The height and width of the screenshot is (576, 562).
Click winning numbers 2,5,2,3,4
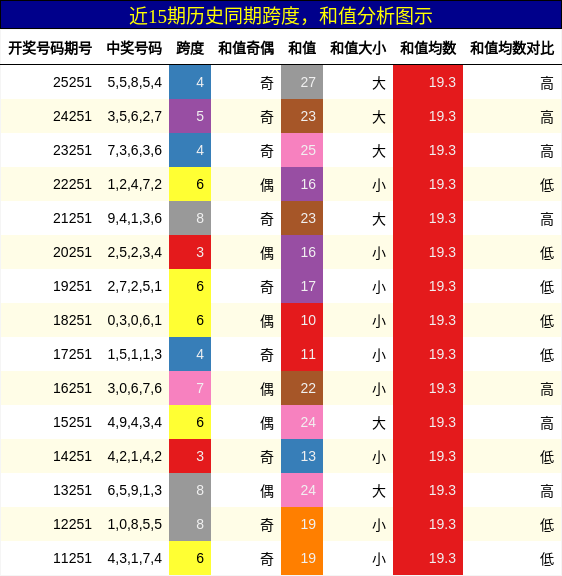(134, 252)
